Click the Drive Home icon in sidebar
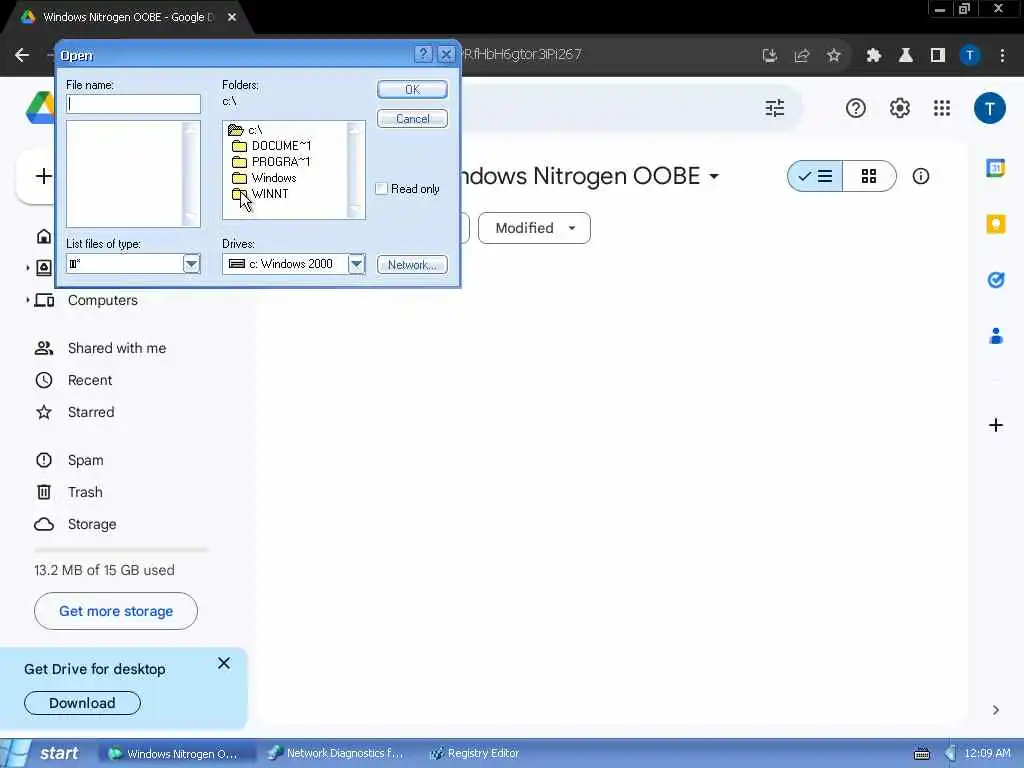The height and width of the screenshot is (768, 1024). tap(44, 236)
